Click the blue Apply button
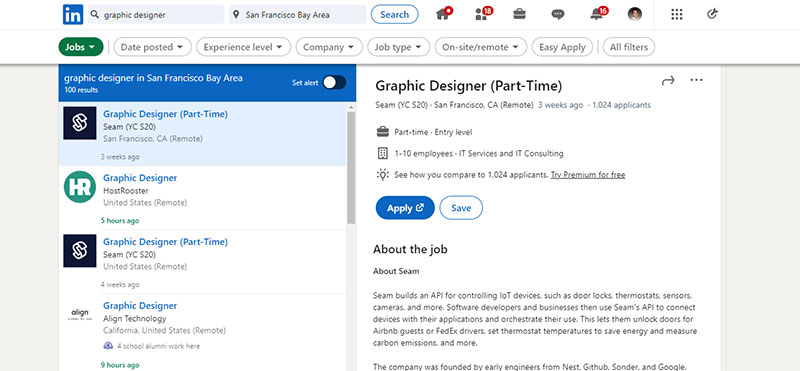Viewport: 800px width, 371px height. [x=405, y=208]
